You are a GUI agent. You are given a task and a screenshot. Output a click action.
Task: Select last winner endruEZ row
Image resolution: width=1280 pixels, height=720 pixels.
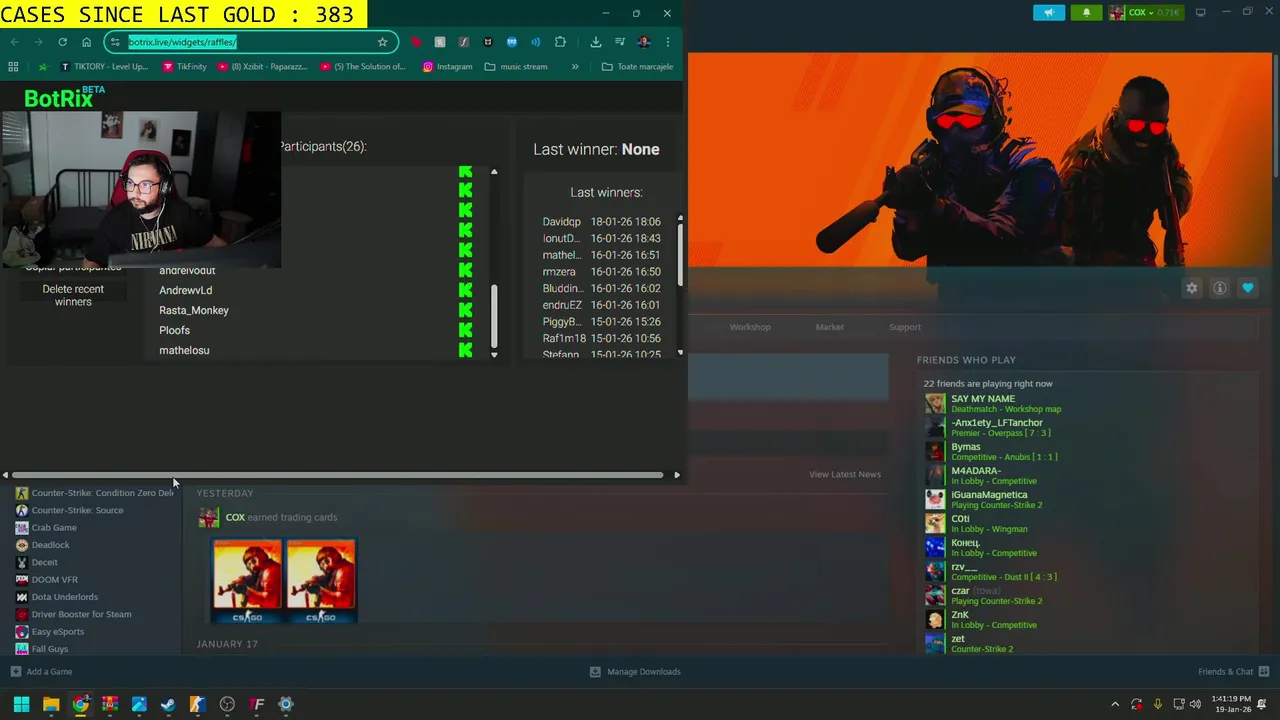coord(601,305)
